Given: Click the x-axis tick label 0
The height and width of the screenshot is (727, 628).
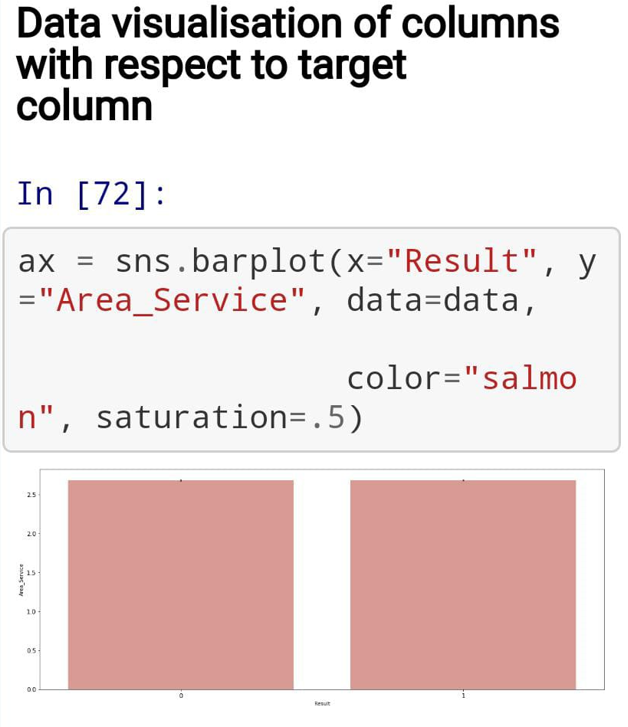Looking at the screenshot, I should point(181,695).
